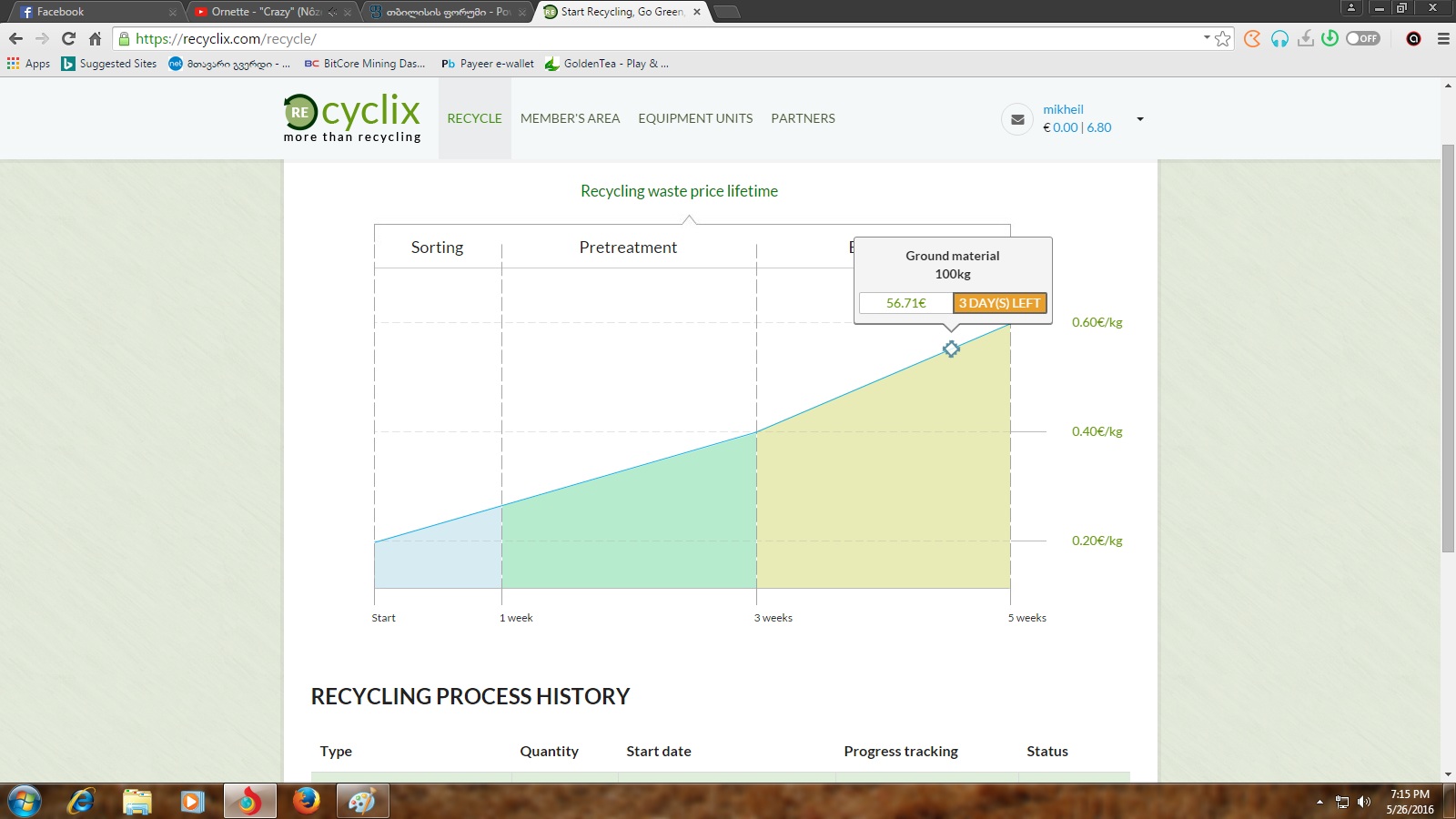The image size is (1456, 819).
Task: Expand the user account dropdown arrow
Action: point(1140,119)
